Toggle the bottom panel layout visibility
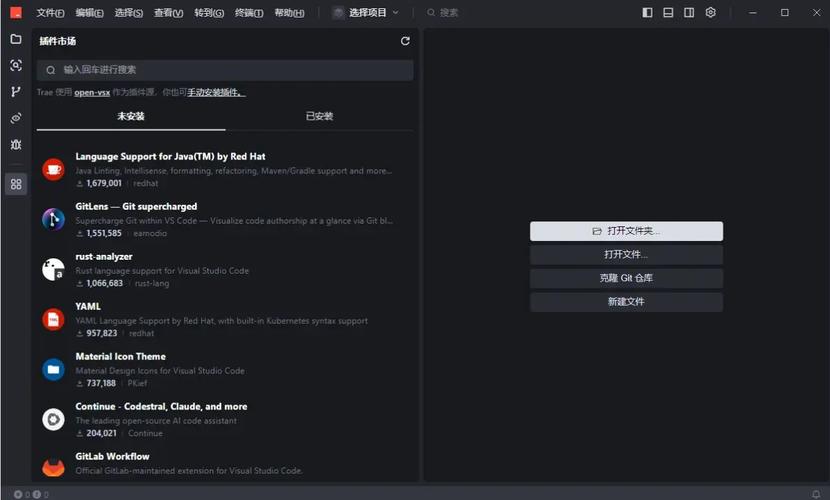The height and width of the screenshot is (500, 830). tap(668, 13)
